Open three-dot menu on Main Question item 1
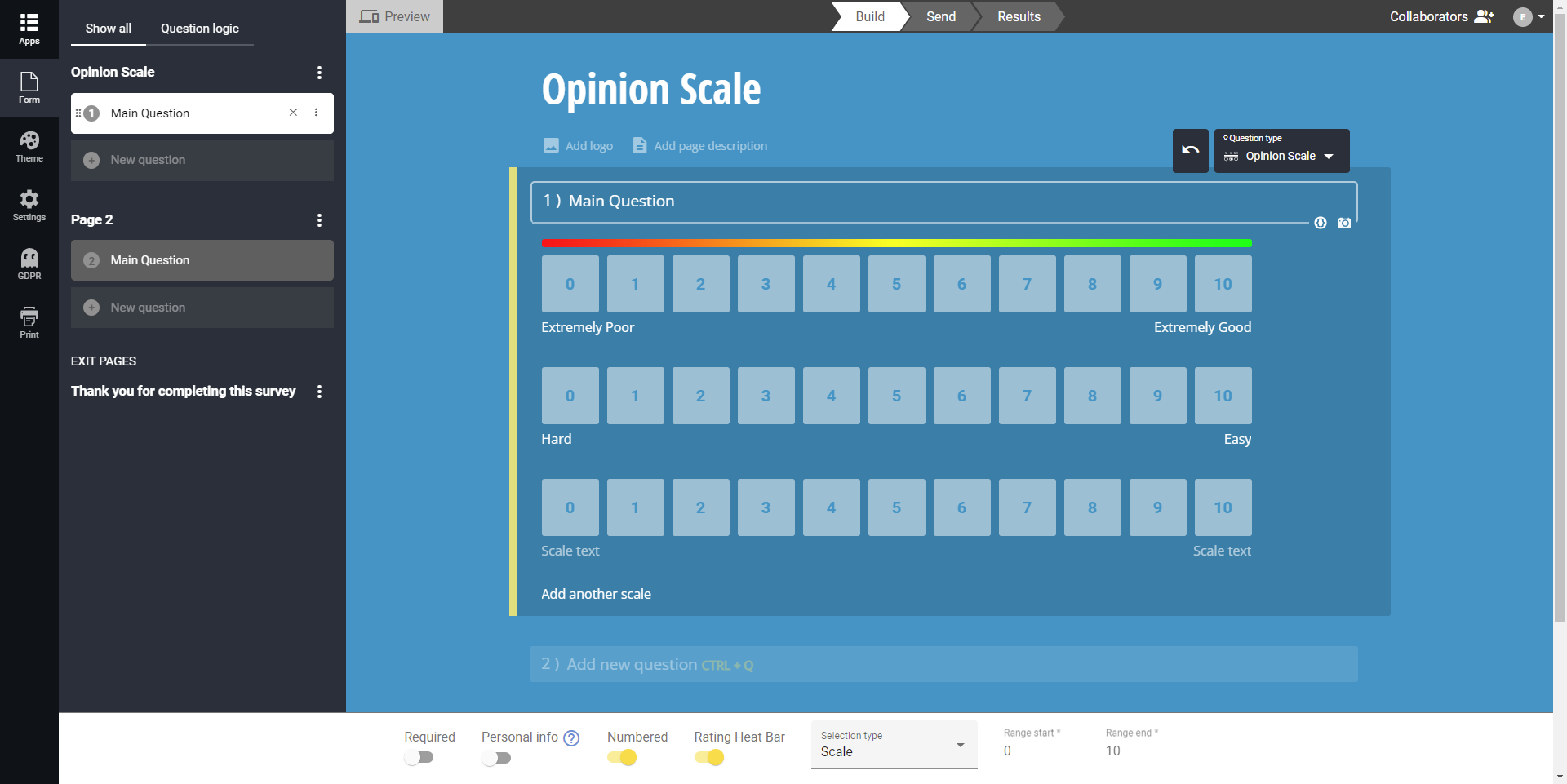Image resolution: width=1567 pixels, height=784 pixels. [316, 113]
